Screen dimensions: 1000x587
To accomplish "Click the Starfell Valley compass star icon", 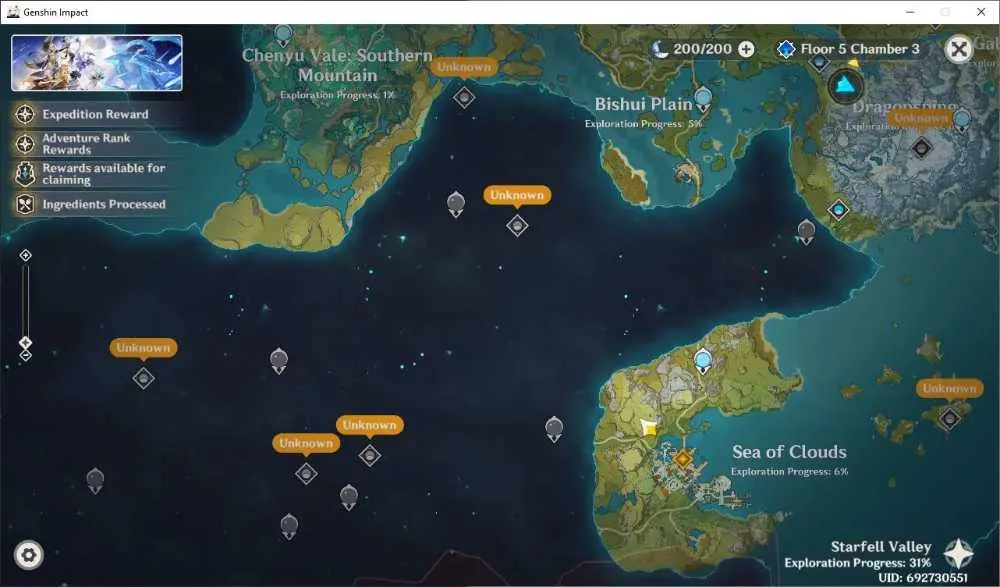I will 958,553.
